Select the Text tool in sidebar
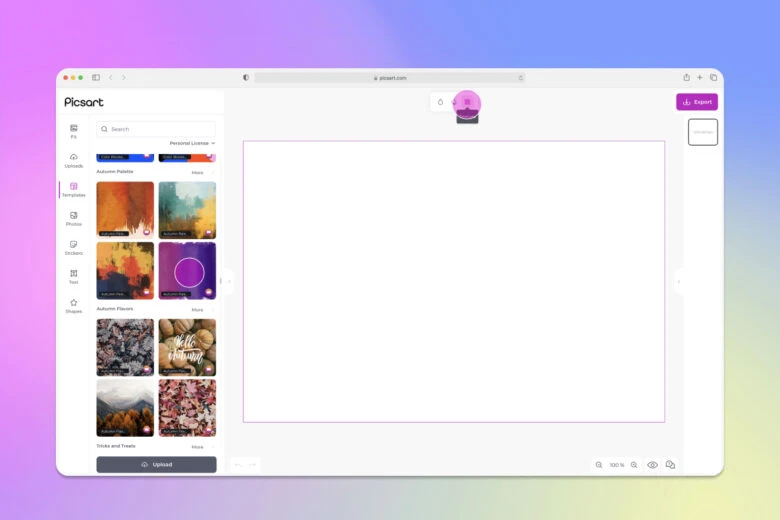This screenshot has height=520, width=780. click(73, 276)
